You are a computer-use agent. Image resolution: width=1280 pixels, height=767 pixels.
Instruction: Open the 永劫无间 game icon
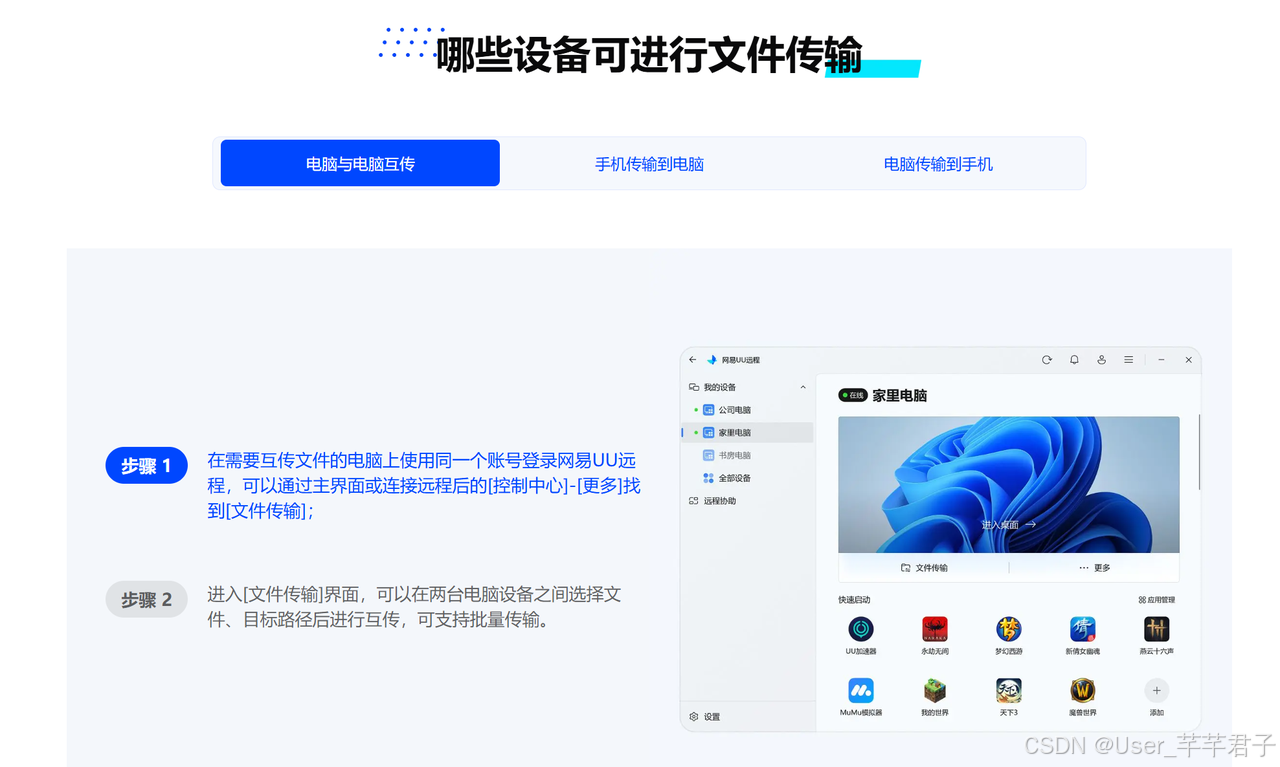[934, 628]
